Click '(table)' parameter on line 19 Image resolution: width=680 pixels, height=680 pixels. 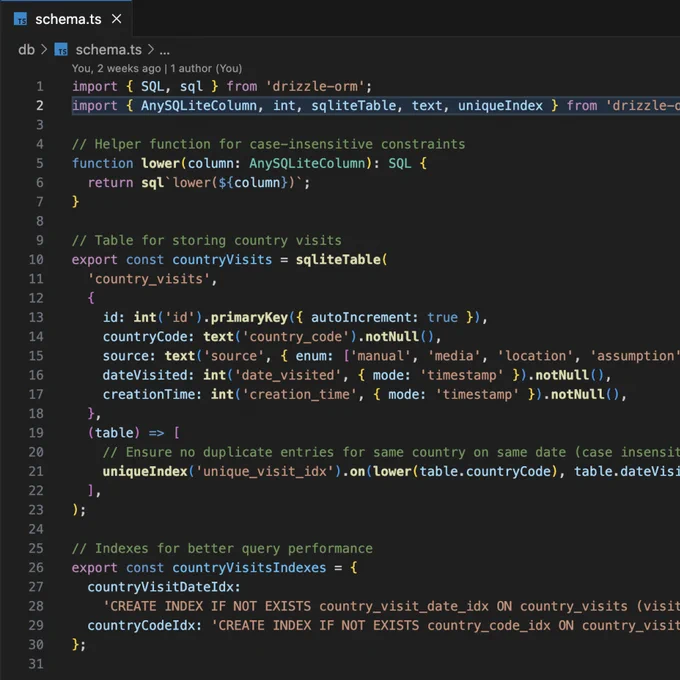[x=114, y=432]
